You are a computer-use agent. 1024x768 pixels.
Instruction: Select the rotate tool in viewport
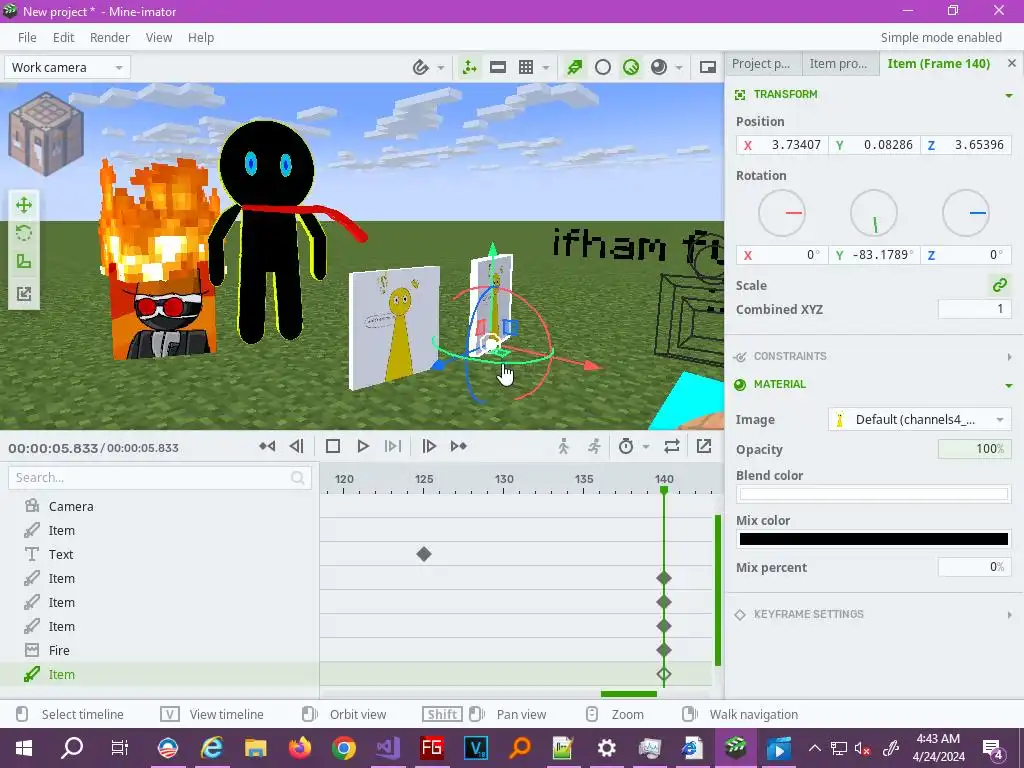(24, 233)
